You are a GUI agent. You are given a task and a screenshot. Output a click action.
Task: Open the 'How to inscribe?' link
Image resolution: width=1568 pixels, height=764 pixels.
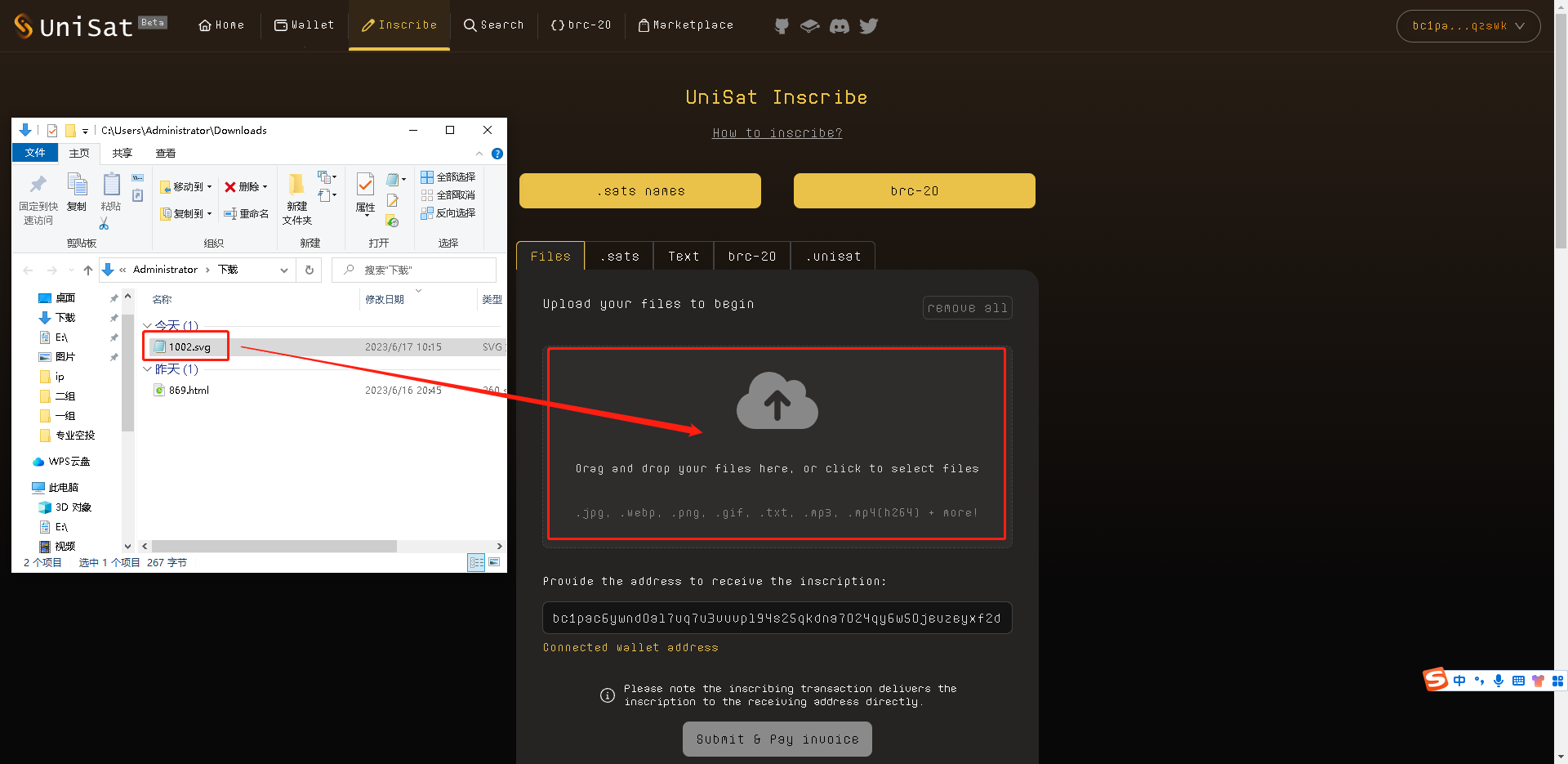[x=777, y=133]
